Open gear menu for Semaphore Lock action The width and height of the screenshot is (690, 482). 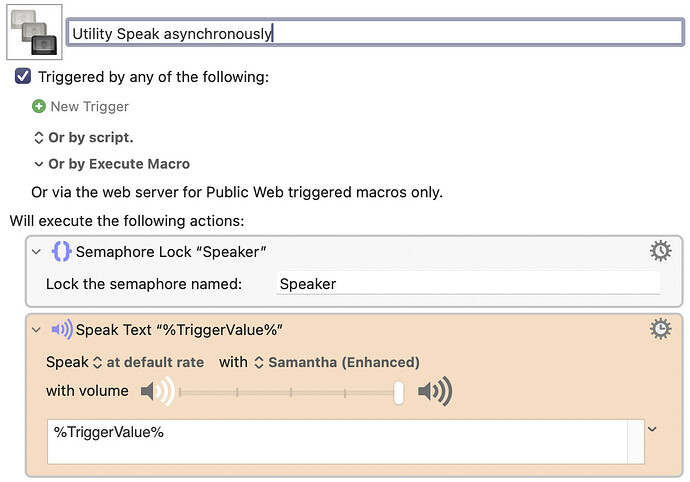tap(660, 250)
